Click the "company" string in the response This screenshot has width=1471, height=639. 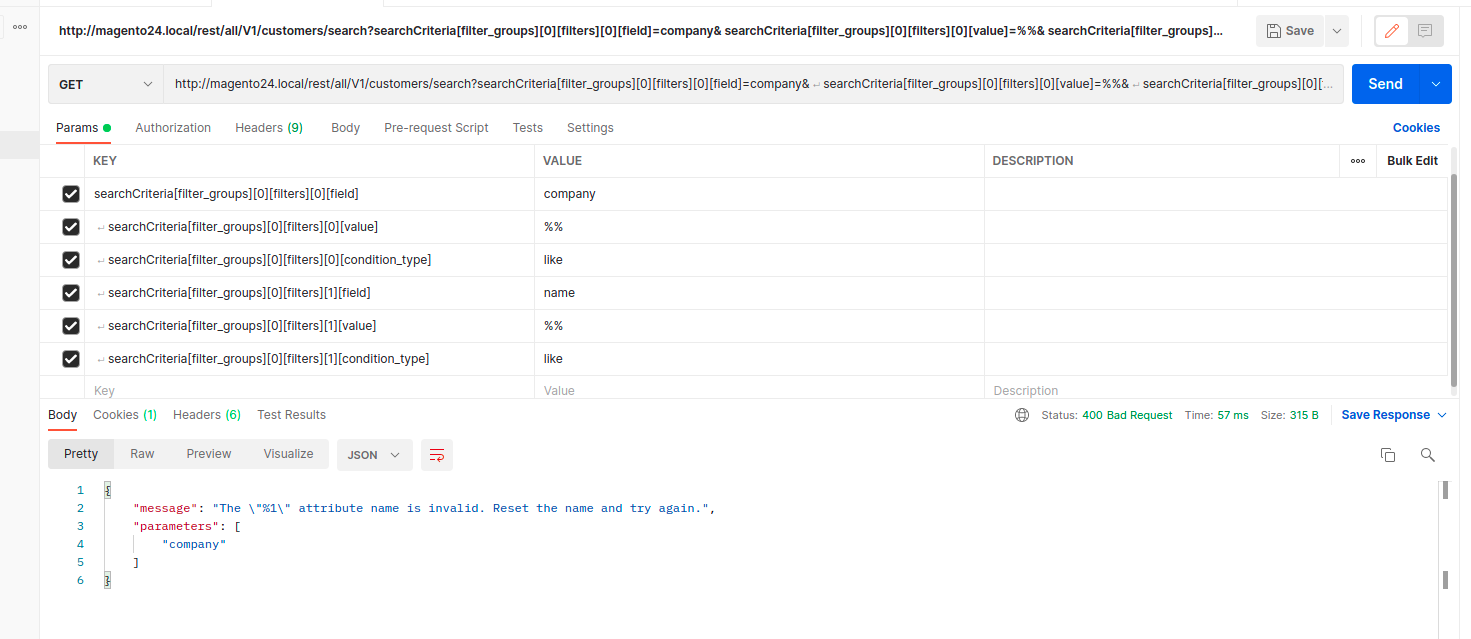(x=194, y=544)
